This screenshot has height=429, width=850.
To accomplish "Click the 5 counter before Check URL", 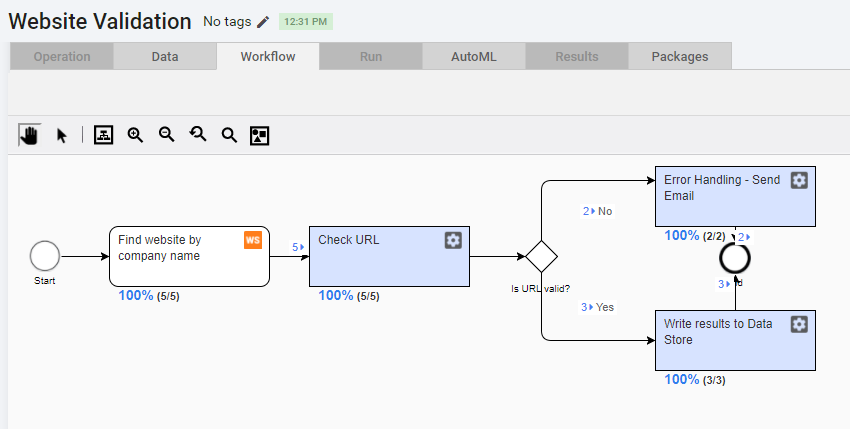I will [x=298, y=247].
